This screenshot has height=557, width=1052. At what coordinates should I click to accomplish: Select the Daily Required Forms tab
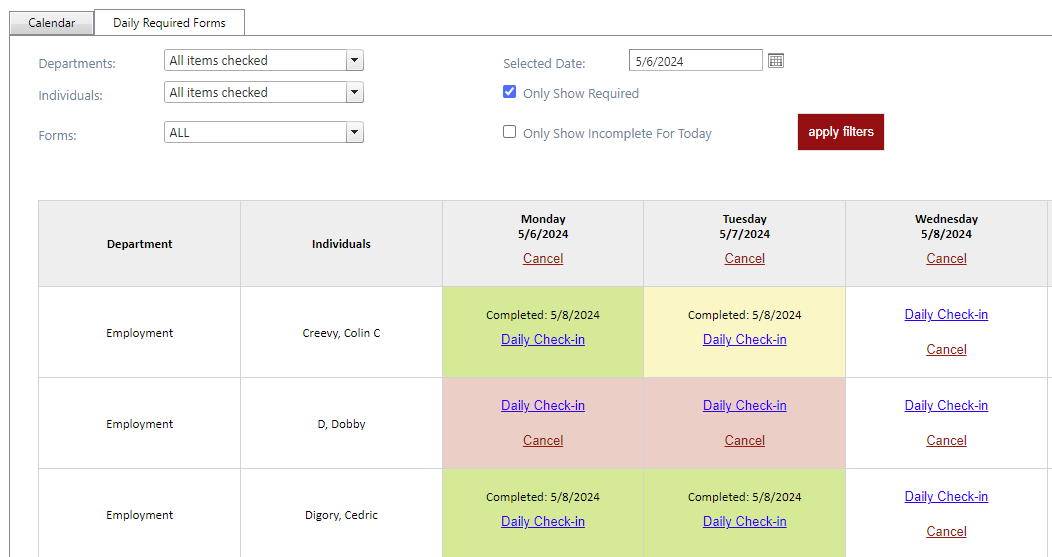click(169, 23)
